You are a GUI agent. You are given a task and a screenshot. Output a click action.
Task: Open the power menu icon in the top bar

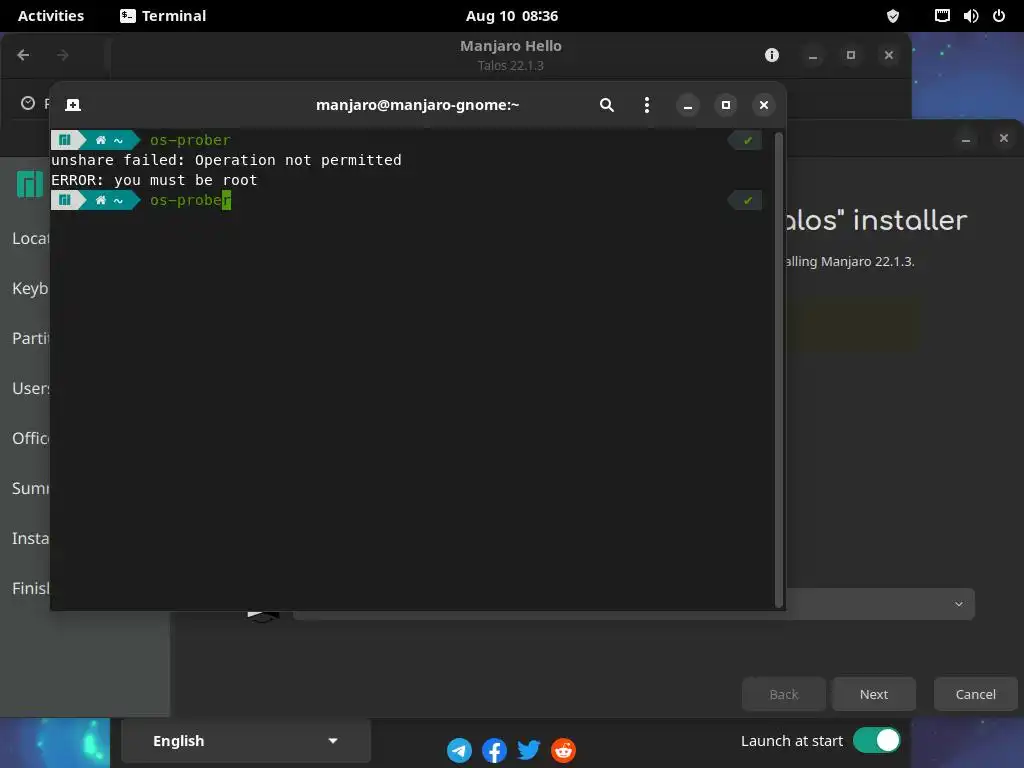(x=999, y=16)
